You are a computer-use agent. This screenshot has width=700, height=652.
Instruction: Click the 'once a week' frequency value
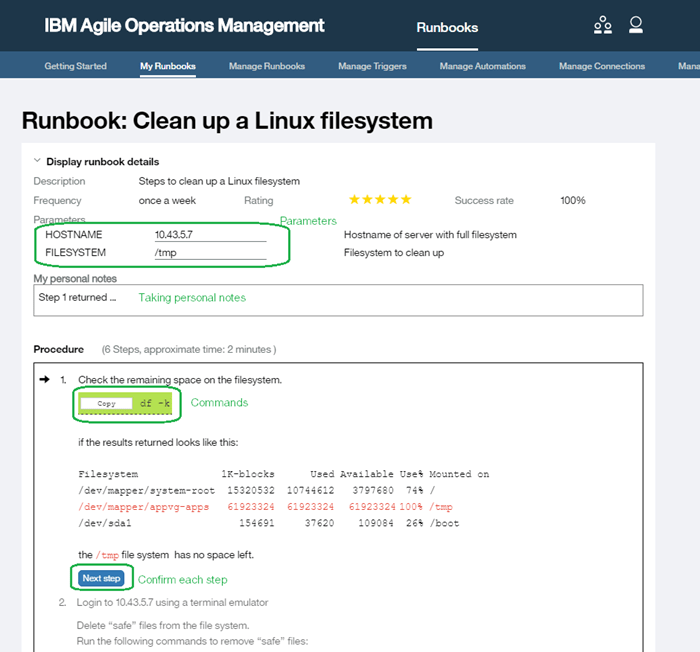pyautogui.click(x=167, y=201)
